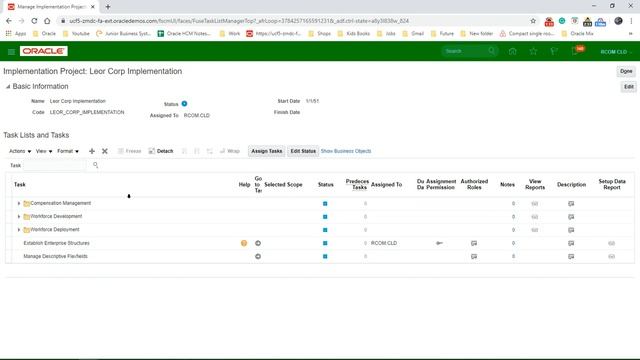Click the Edit Status button
The height and width of the screenshot is (360, 640).
(x=303, y=151)
